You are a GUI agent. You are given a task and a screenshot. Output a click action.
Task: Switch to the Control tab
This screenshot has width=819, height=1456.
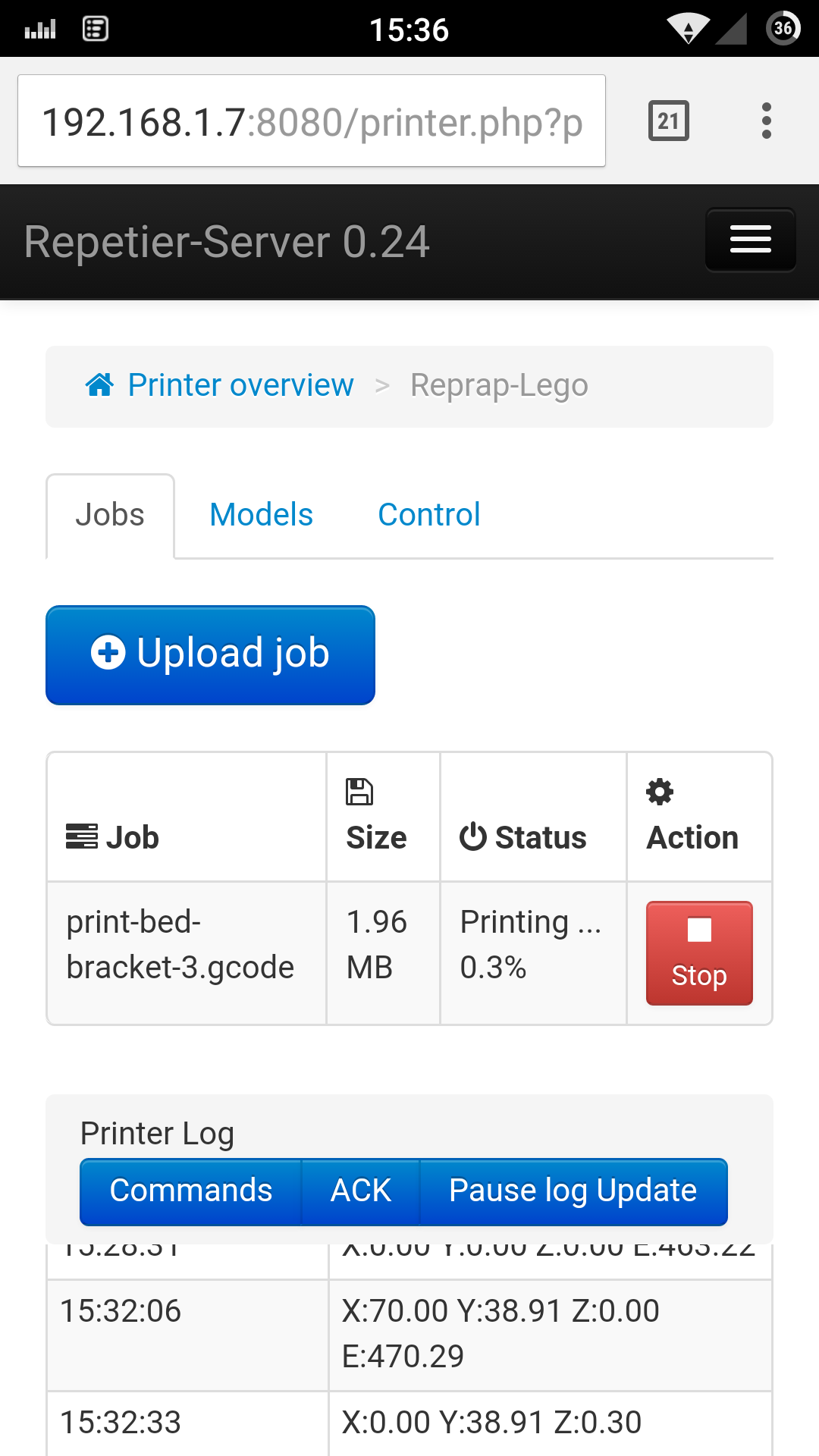[428, 515]
